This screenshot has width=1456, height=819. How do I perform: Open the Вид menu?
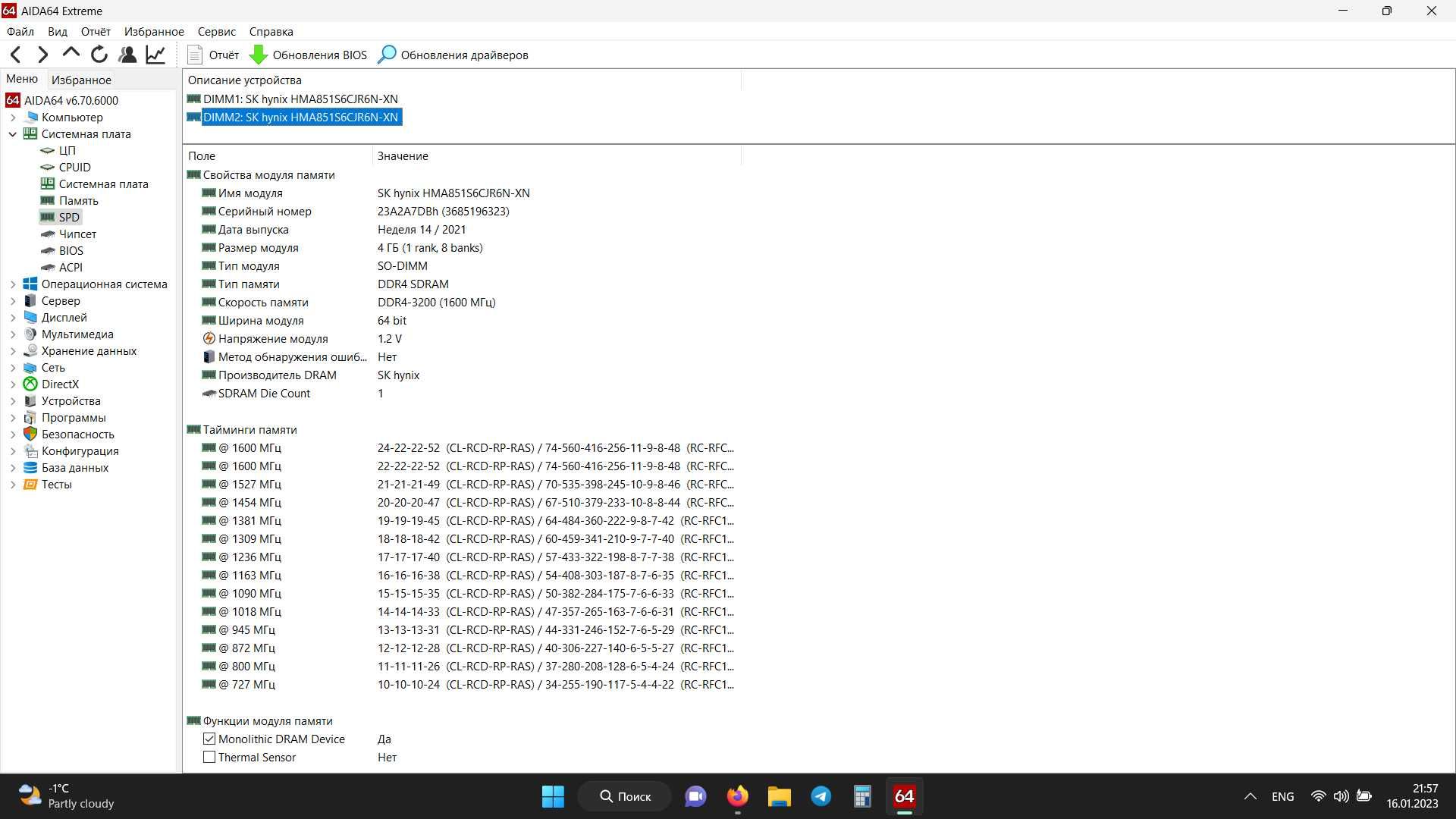58,31
